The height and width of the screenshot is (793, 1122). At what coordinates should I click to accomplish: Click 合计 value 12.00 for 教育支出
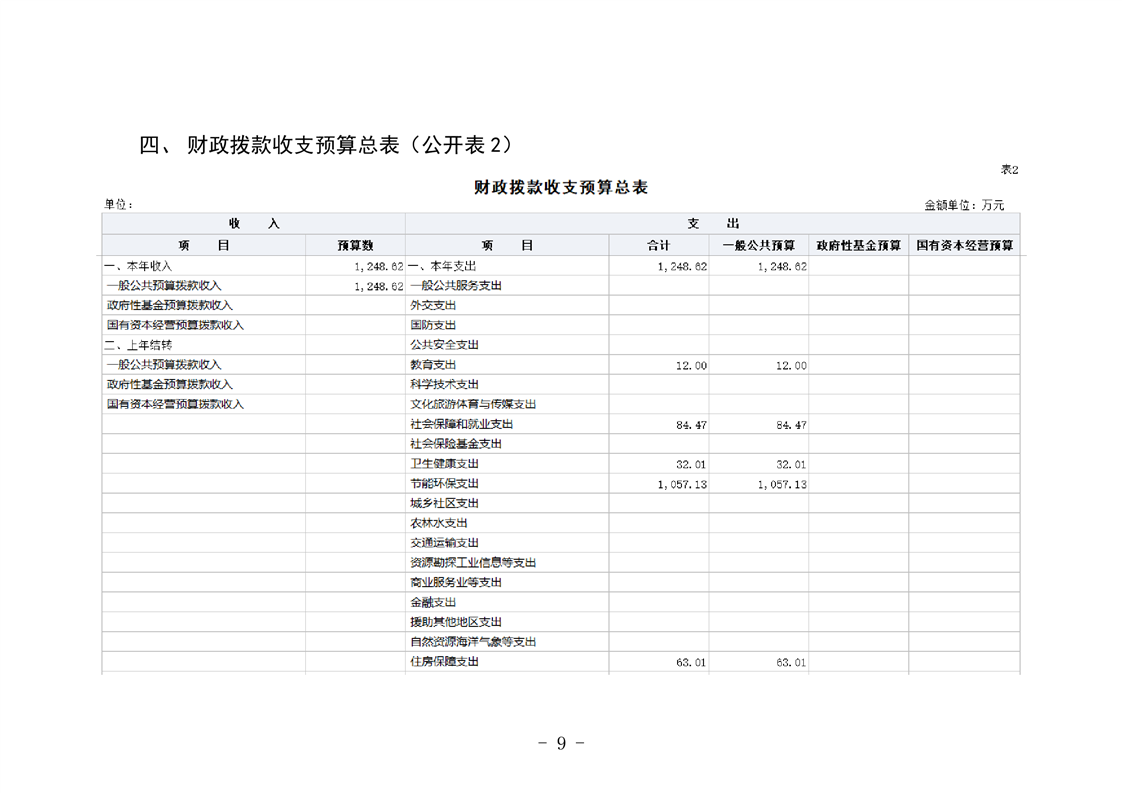click(691, 366)
